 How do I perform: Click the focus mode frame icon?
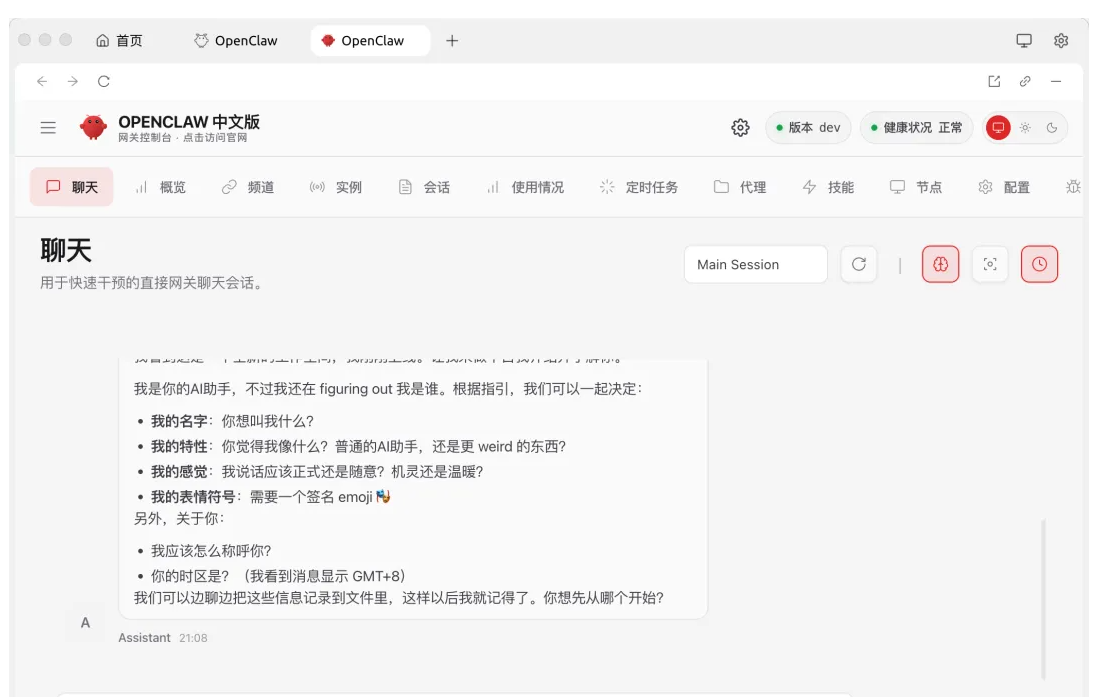click(990, 264)
